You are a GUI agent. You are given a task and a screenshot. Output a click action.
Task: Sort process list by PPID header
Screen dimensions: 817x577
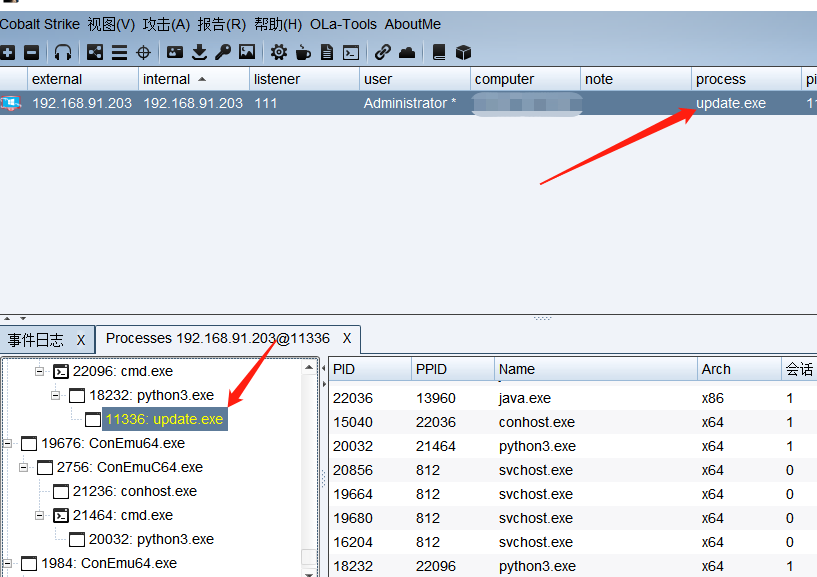tap(453, 369)
